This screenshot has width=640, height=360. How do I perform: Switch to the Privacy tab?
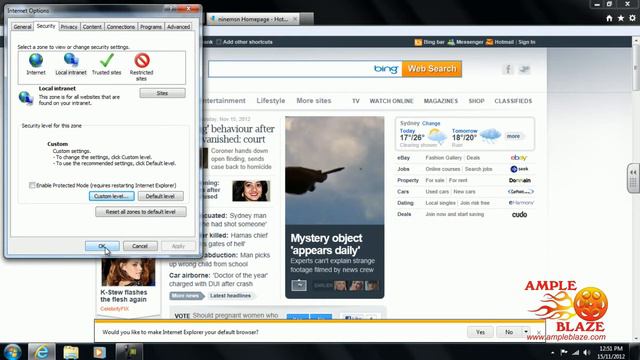tap(69, 27)
